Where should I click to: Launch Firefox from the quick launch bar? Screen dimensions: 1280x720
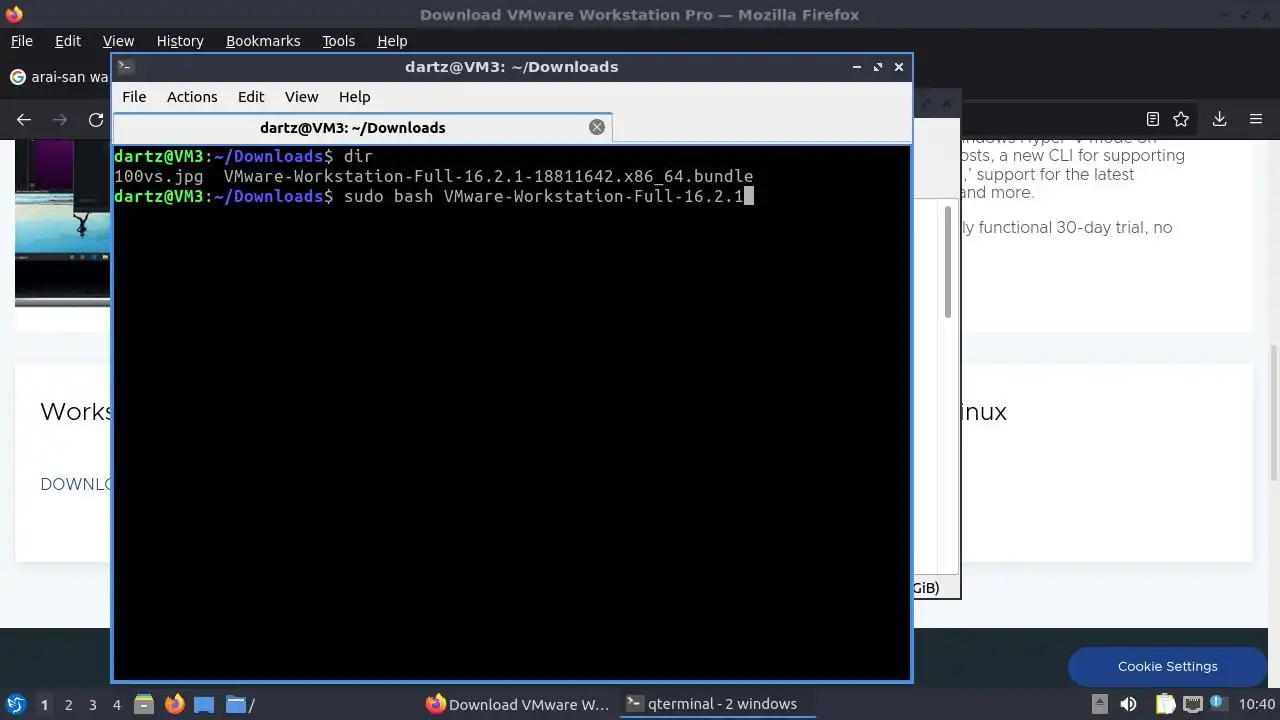(174, 704)
